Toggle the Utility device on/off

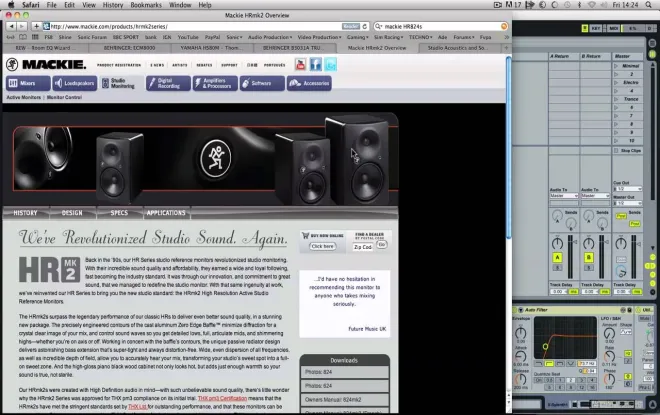pos(639,310)
